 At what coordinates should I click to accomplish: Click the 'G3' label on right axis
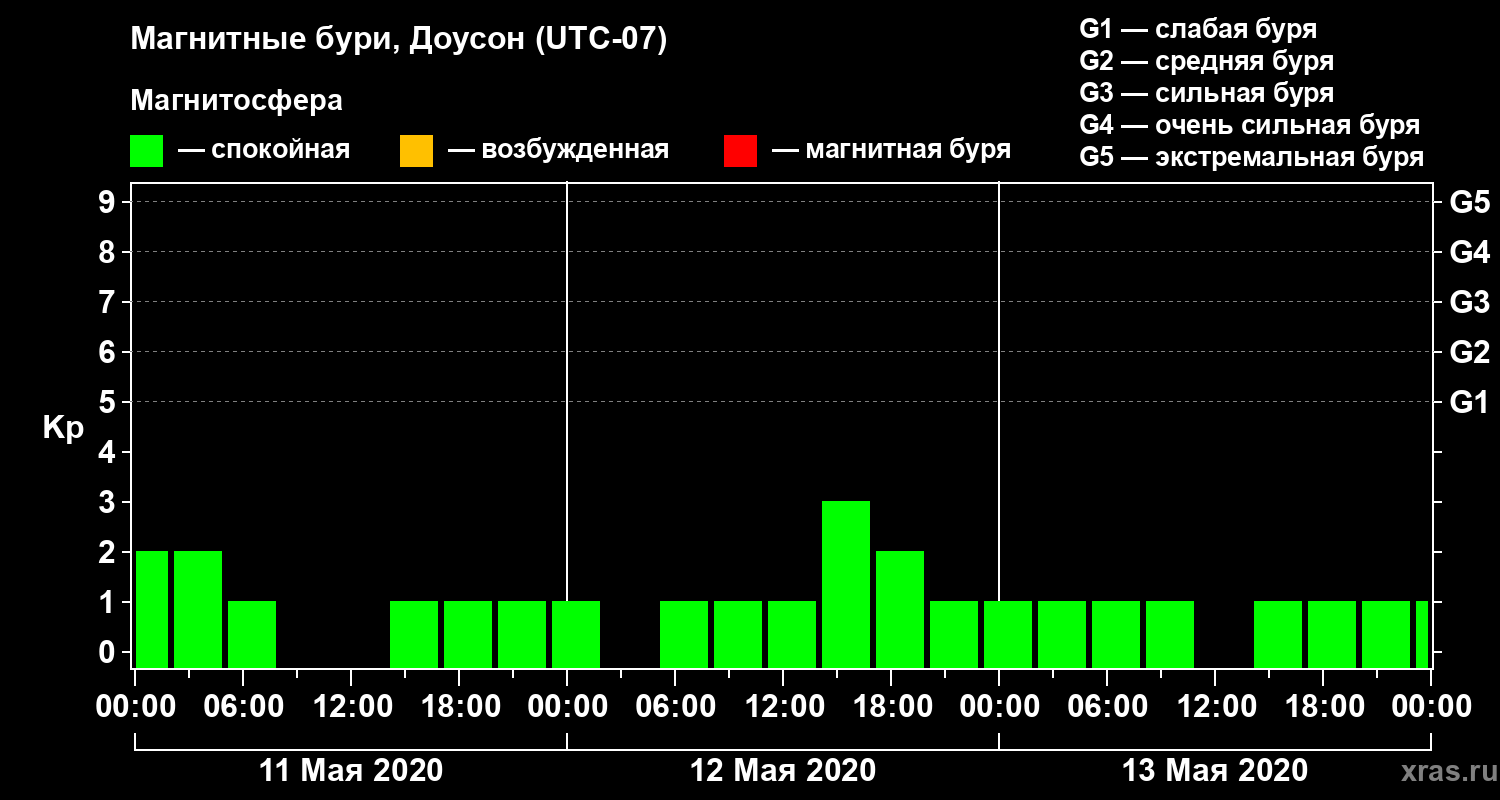(1469, 302)
